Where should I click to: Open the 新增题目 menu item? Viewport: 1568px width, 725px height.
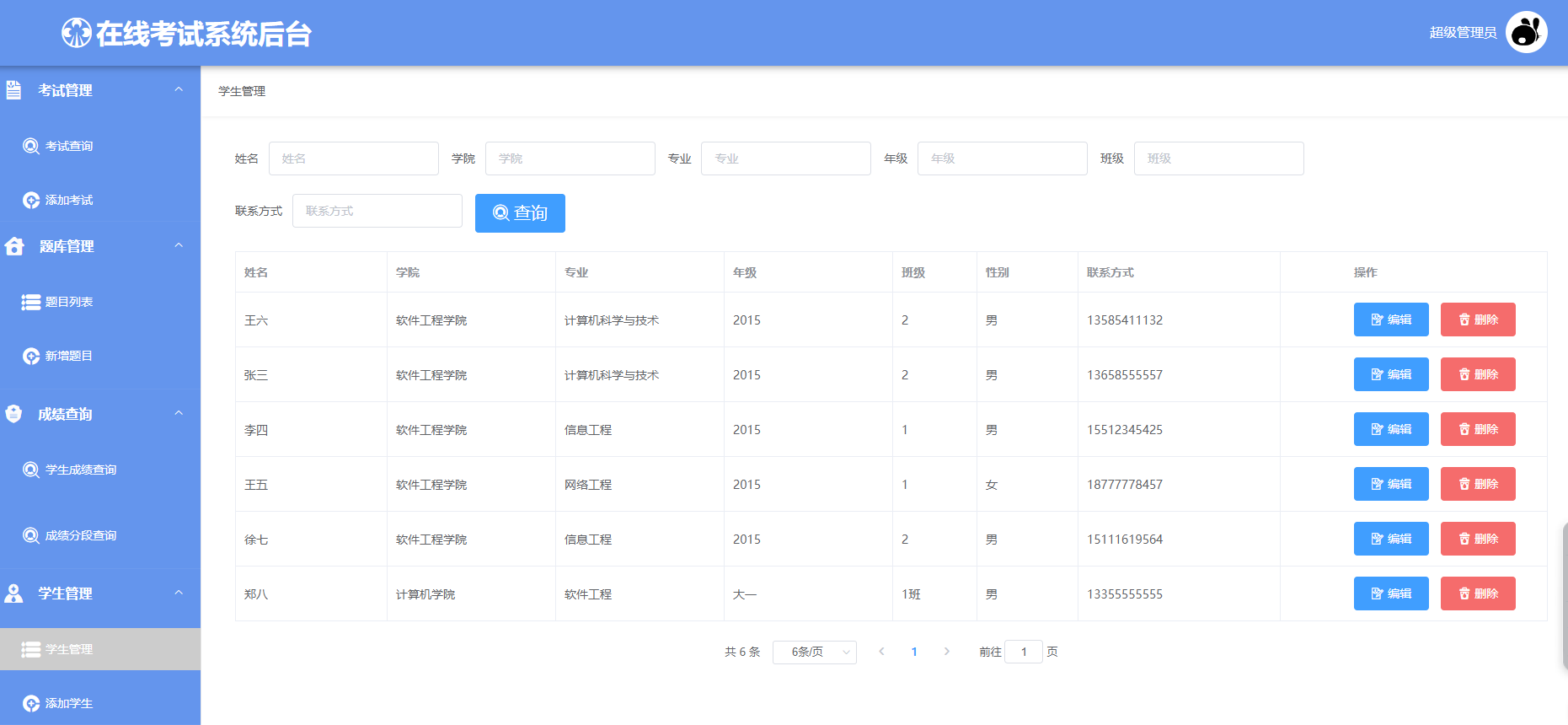pos(100,356)
